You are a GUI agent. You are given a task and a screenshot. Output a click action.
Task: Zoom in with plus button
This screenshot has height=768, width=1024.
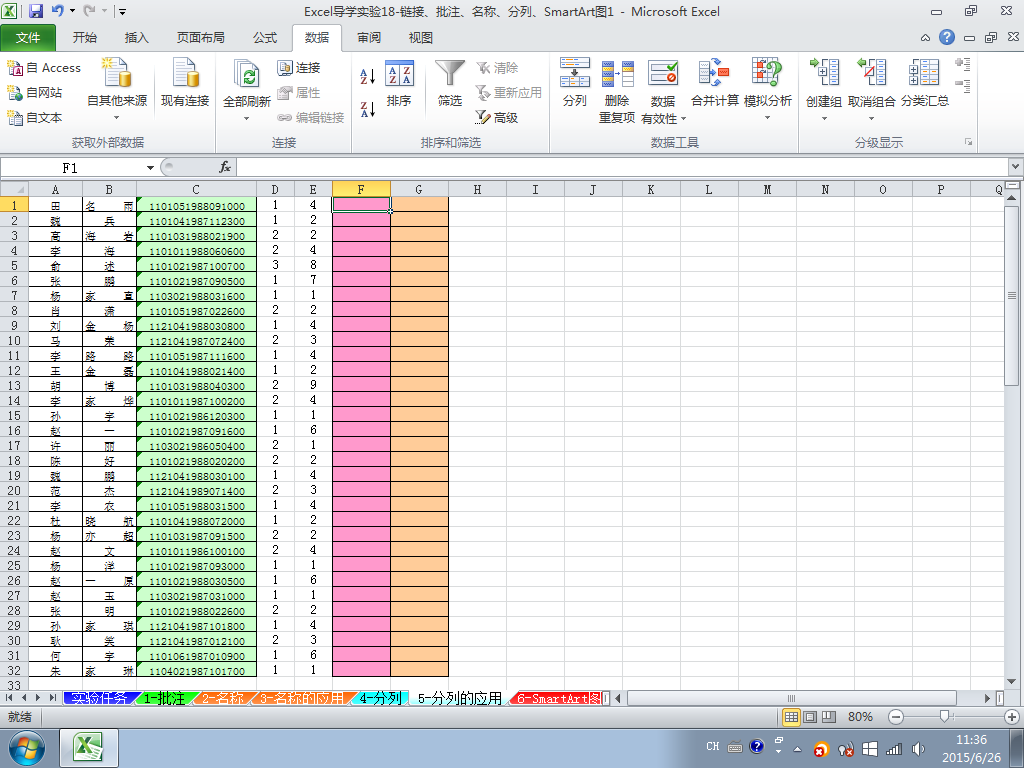pyautogui.click(x=1012, y=717)
